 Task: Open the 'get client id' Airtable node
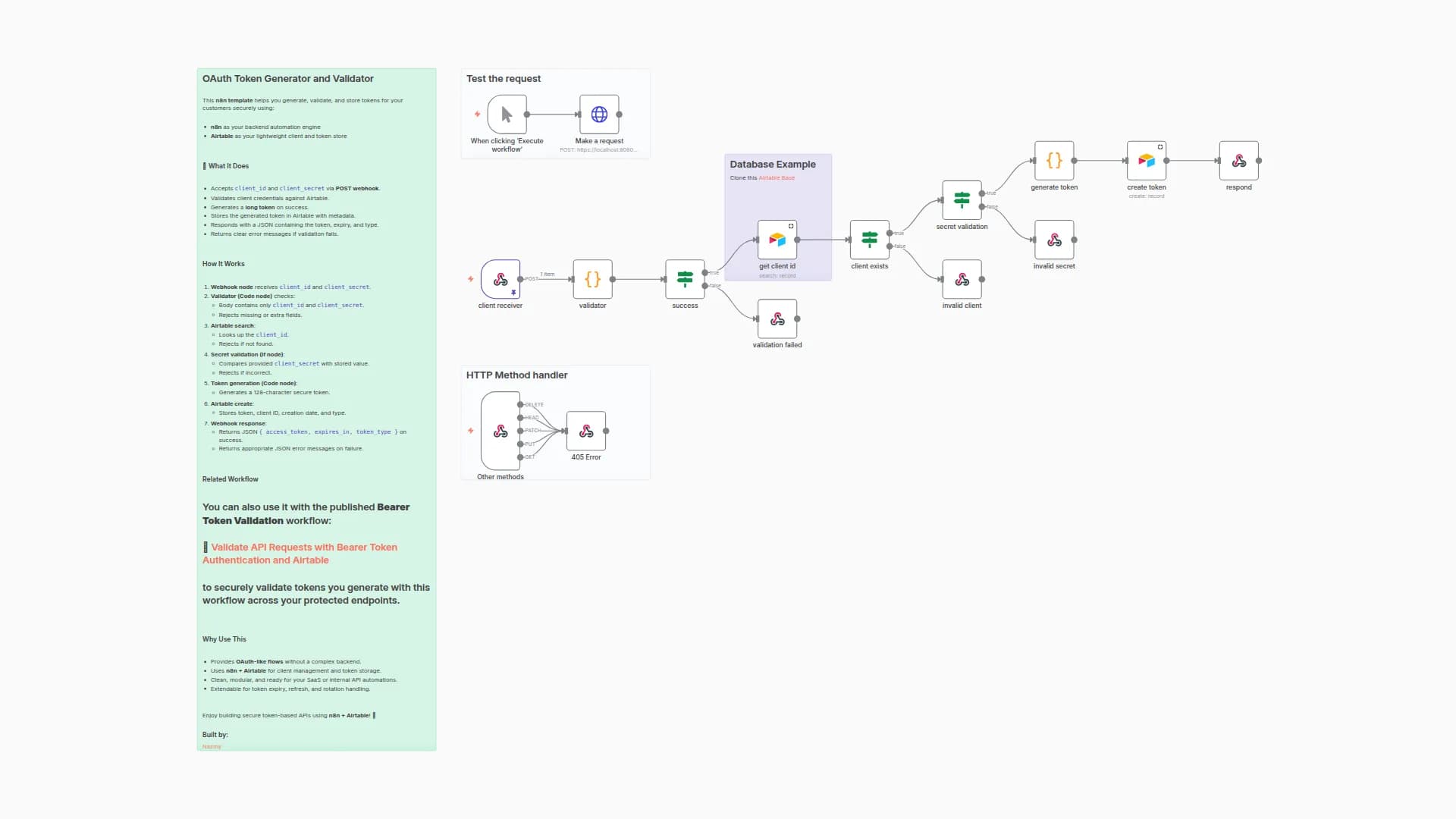(x=777, y=240)
